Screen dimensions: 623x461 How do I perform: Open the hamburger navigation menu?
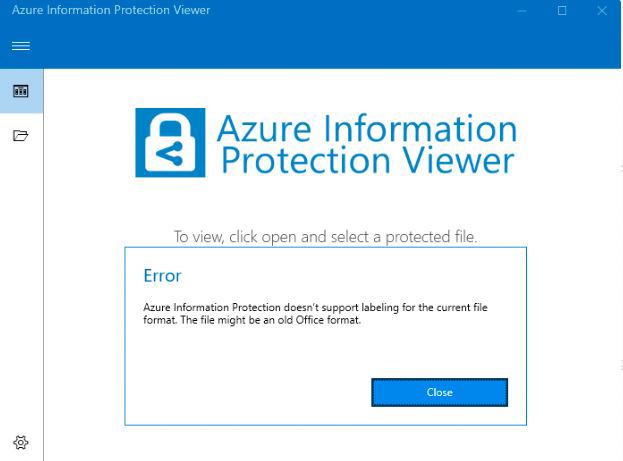(21, 46)
